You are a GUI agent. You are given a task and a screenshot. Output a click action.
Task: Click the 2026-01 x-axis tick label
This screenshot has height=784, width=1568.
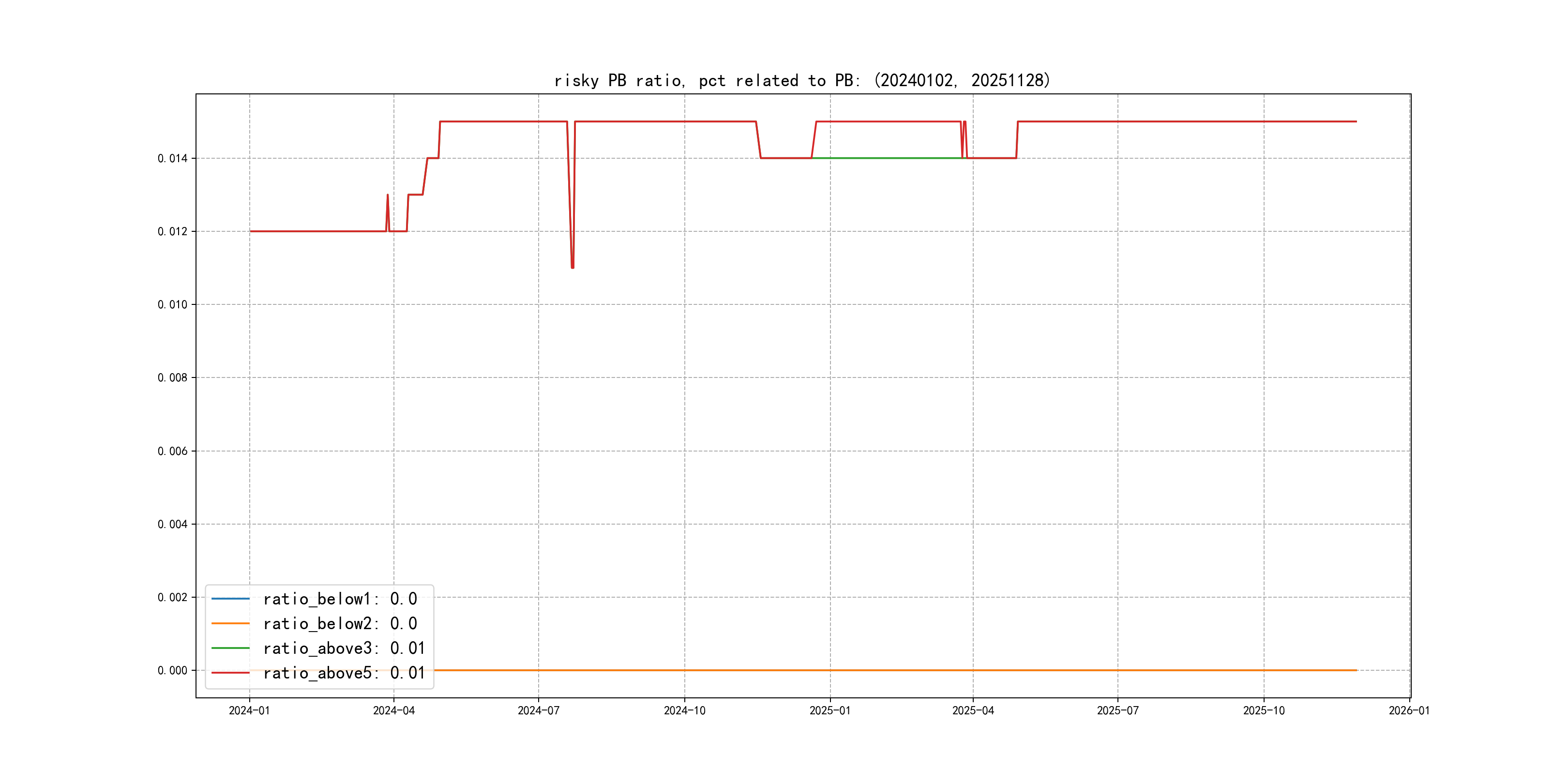[x=1408, y=710]
